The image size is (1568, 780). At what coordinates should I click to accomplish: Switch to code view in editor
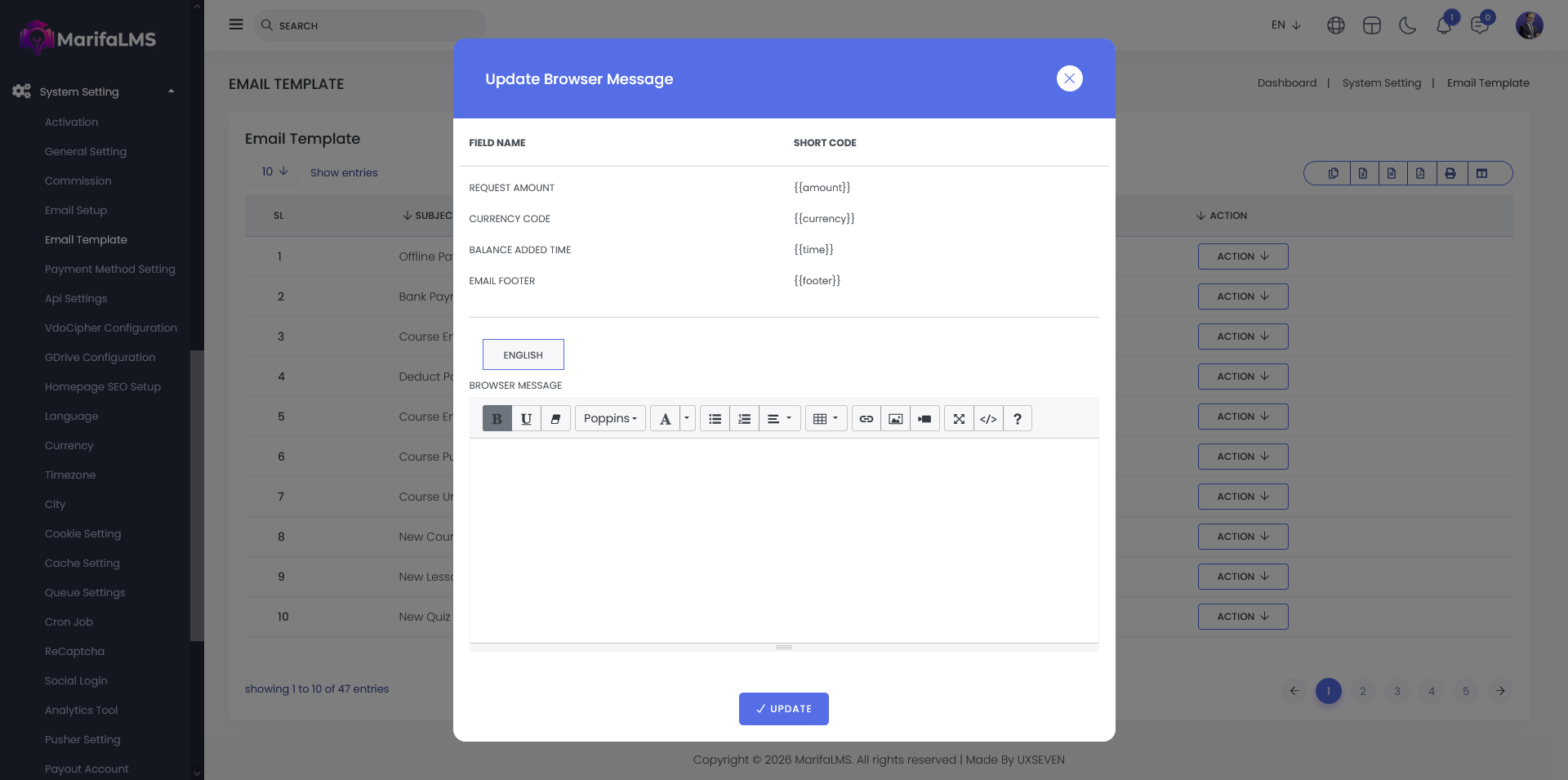988,419
